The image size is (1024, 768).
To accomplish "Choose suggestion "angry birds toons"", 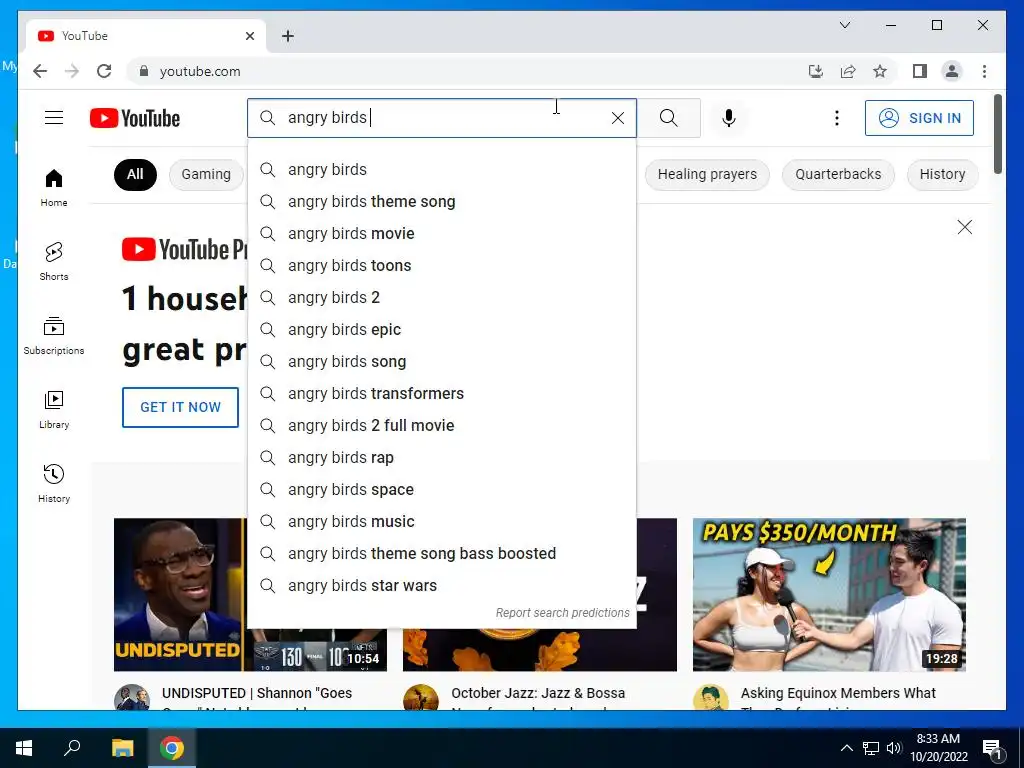I will click(442, 266).
